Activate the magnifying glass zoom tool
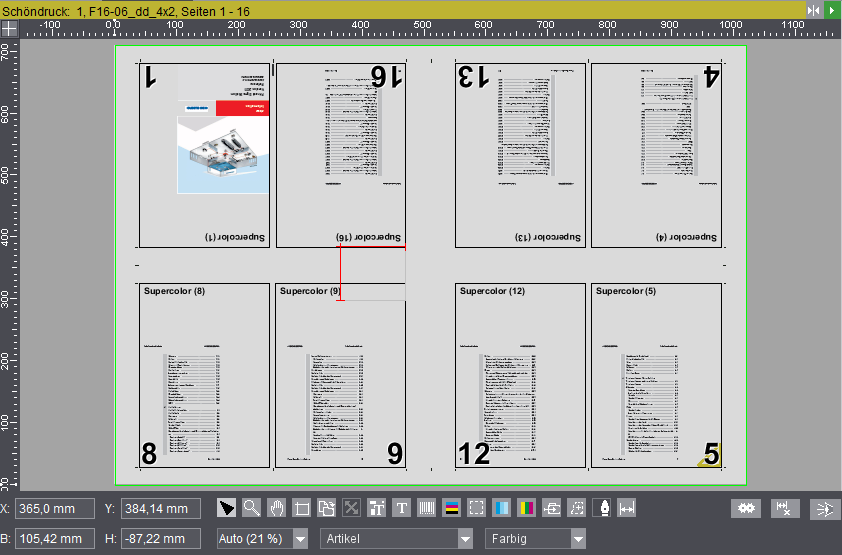Image resolution: width=842 pixels, height=555 pixels. tap(251, 508)
